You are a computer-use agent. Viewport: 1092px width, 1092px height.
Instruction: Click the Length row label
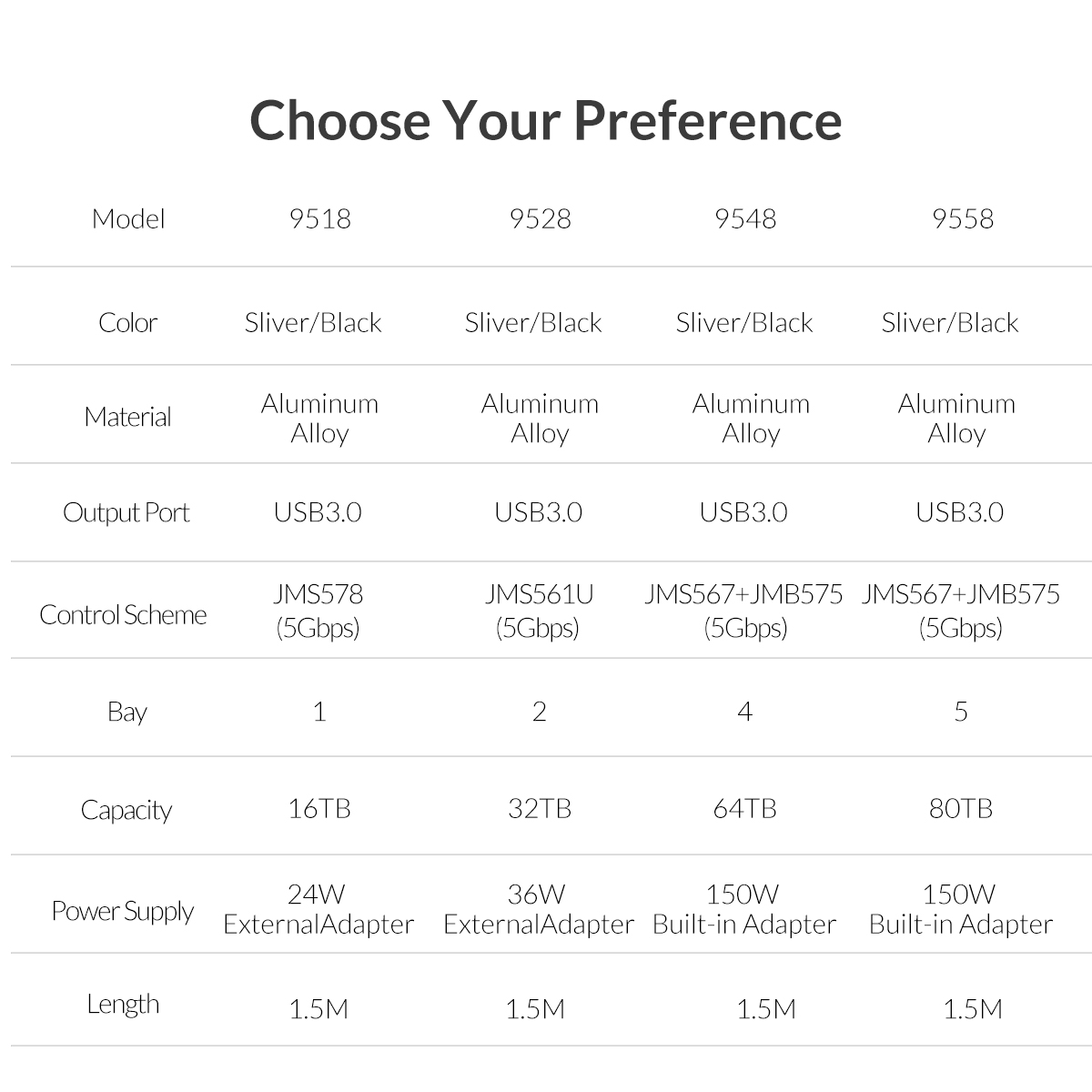click(x=123, y=1005)
